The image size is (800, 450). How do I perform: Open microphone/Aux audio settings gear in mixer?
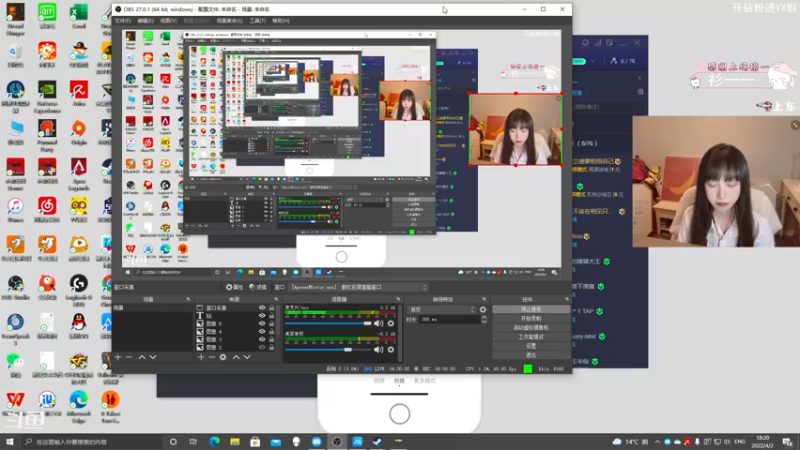391,323
